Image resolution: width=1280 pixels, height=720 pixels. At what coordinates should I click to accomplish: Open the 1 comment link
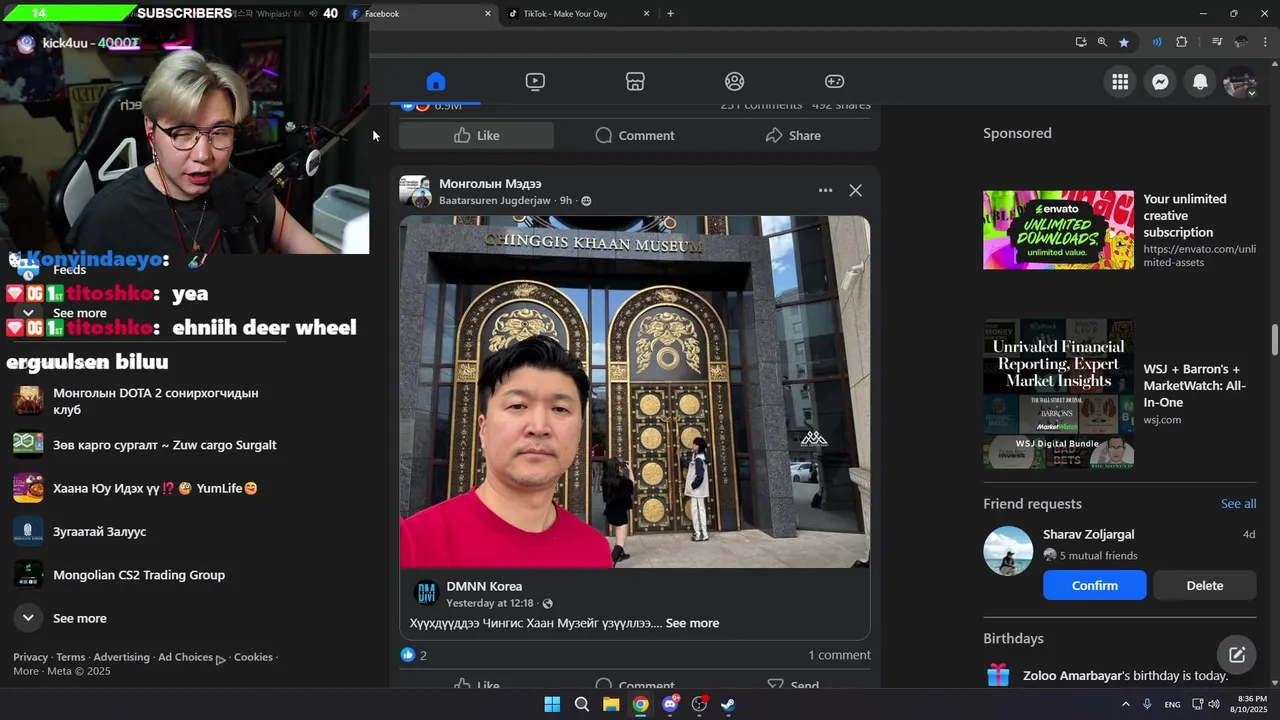pyautogui.click(x=839, y=655)
